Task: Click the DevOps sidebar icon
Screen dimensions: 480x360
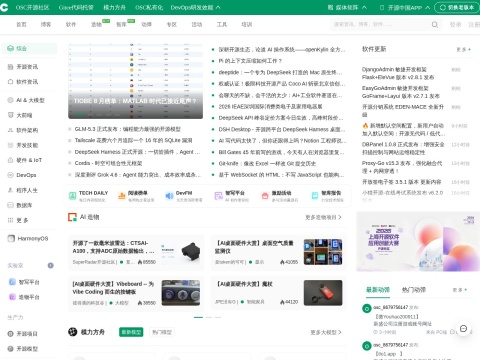Action: 10,175
